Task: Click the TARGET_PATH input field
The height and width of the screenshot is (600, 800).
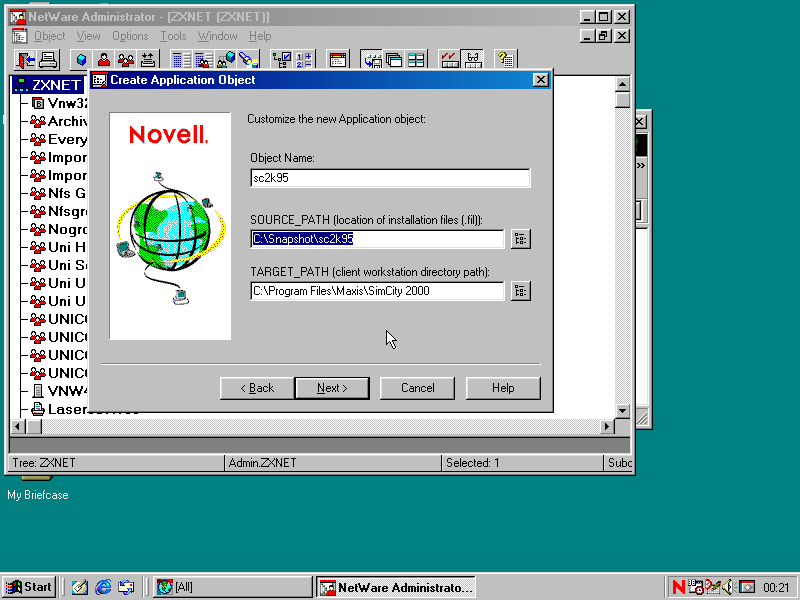Action: (x=377, y=291)
